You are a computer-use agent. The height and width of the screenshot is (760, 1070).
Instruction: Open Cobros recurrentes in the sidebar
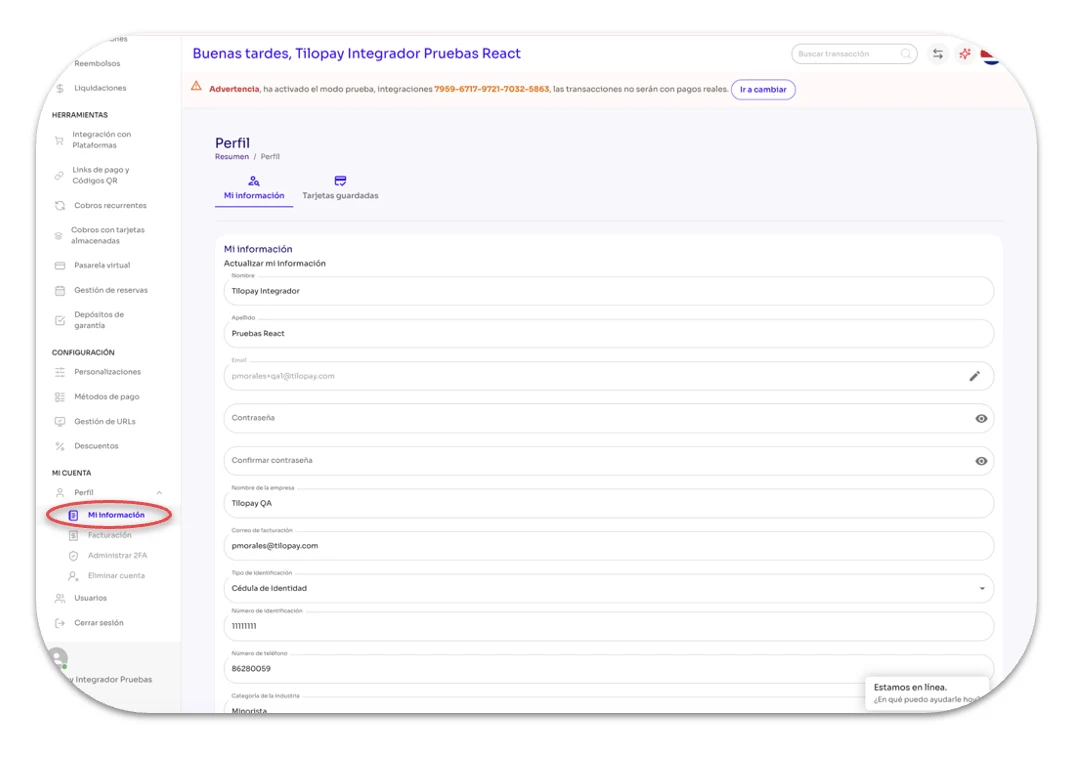(111, 205)
